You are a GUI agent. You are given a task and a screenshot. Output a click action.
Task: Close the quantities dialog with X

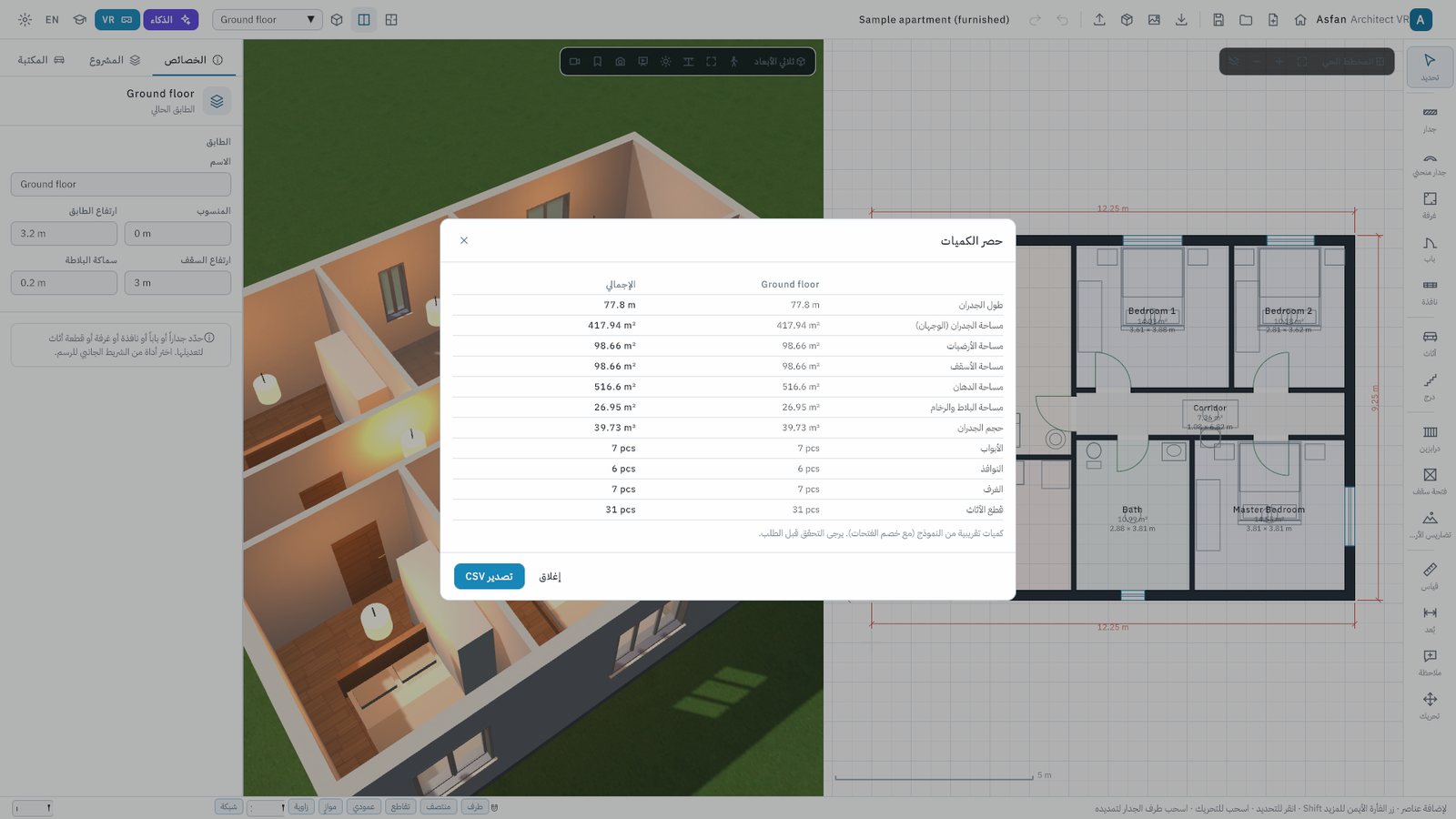click(x=464, y=240)
